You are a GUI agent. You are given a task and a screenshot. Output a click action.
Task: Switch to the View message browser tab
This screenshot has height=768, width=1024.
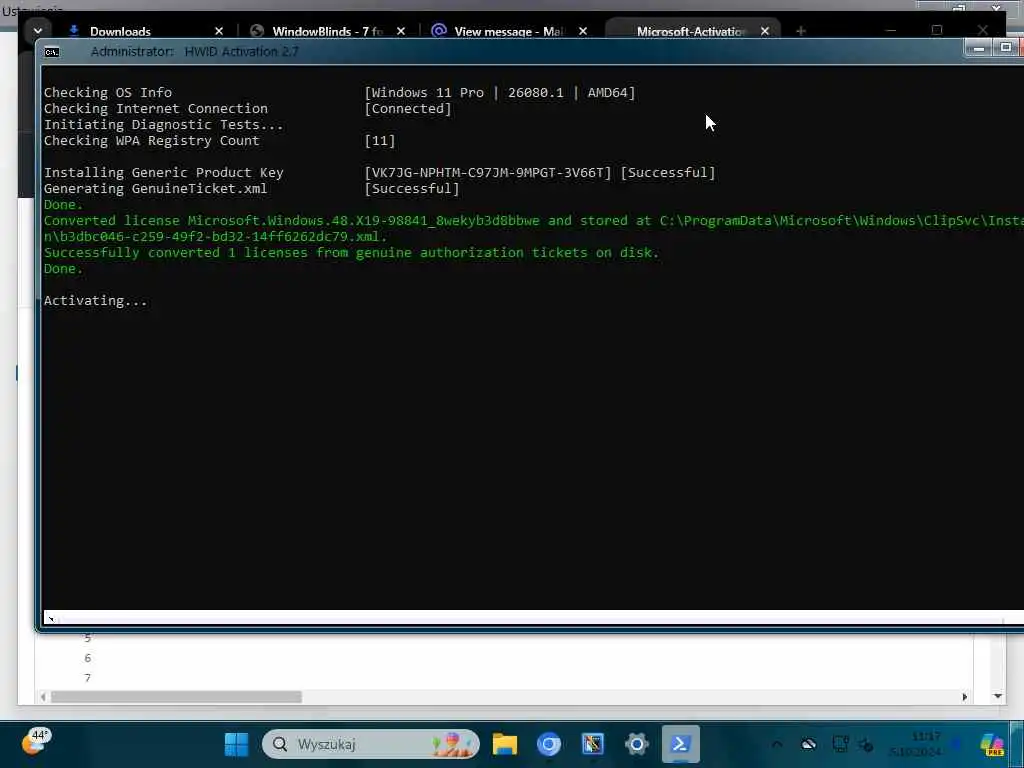509,31
